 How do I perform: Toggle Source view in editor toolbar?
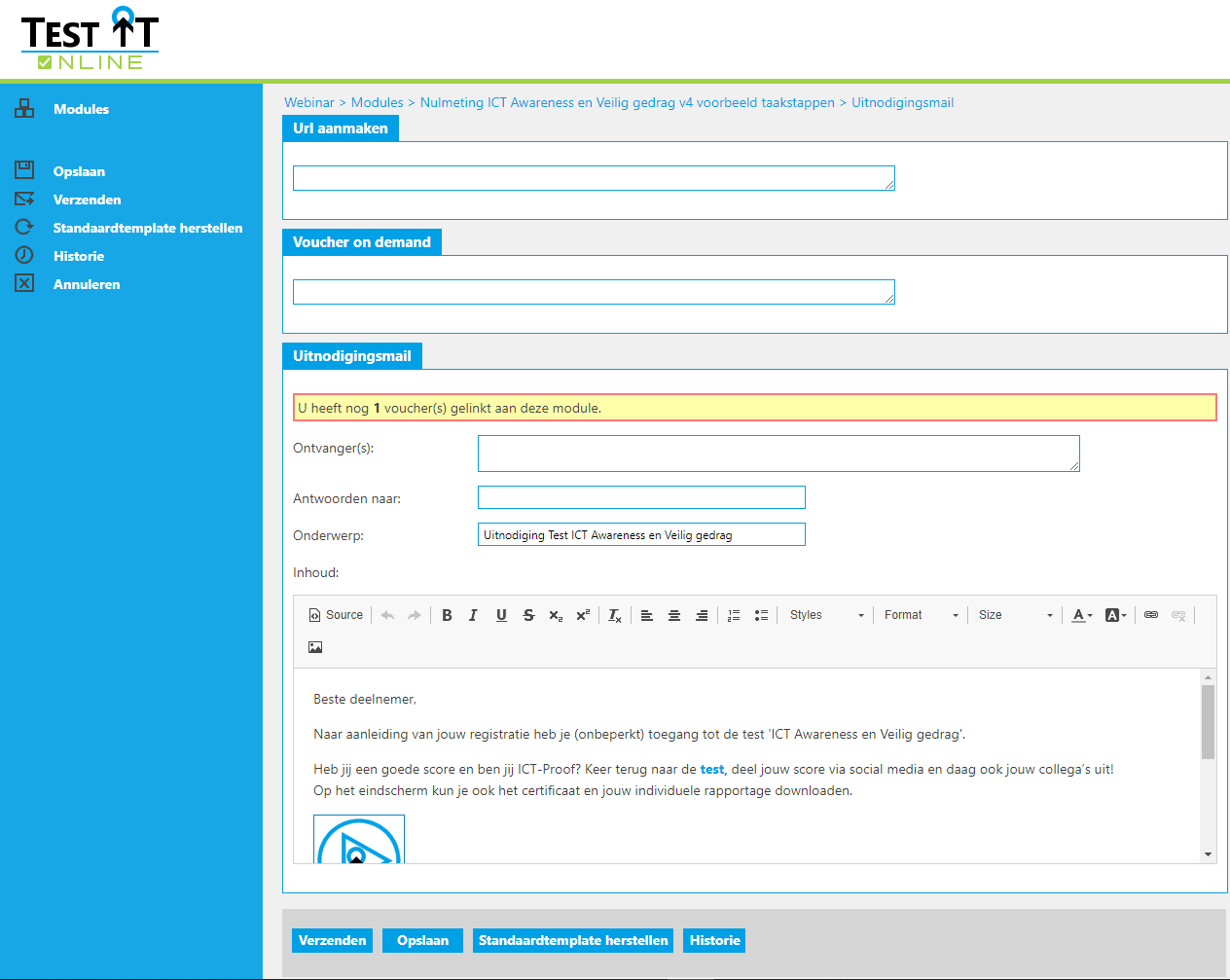pyautogui.click(x=336, y=615)
